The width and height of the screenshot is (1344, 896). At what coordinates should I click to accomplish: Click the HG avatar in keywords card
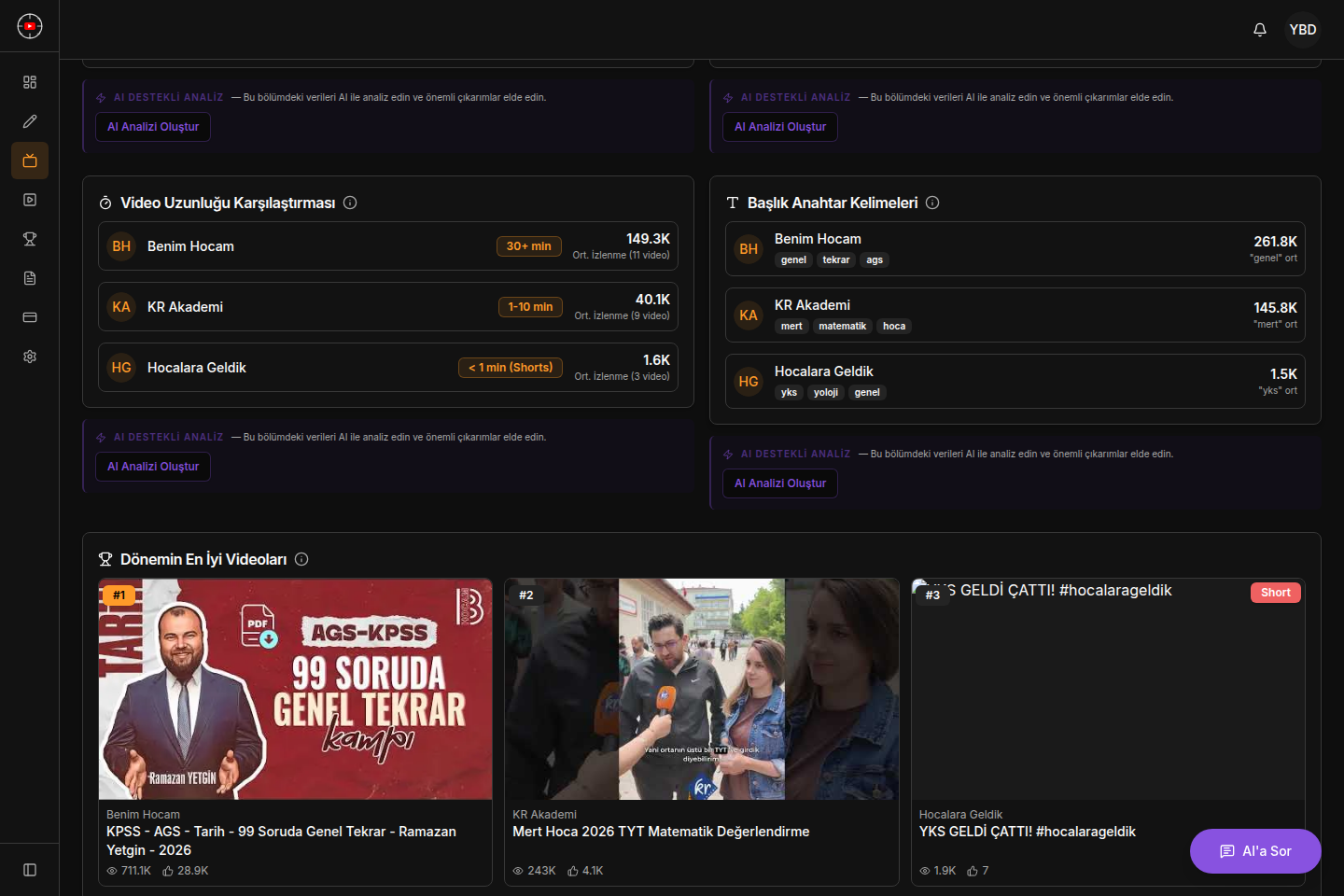coord(749,382)
